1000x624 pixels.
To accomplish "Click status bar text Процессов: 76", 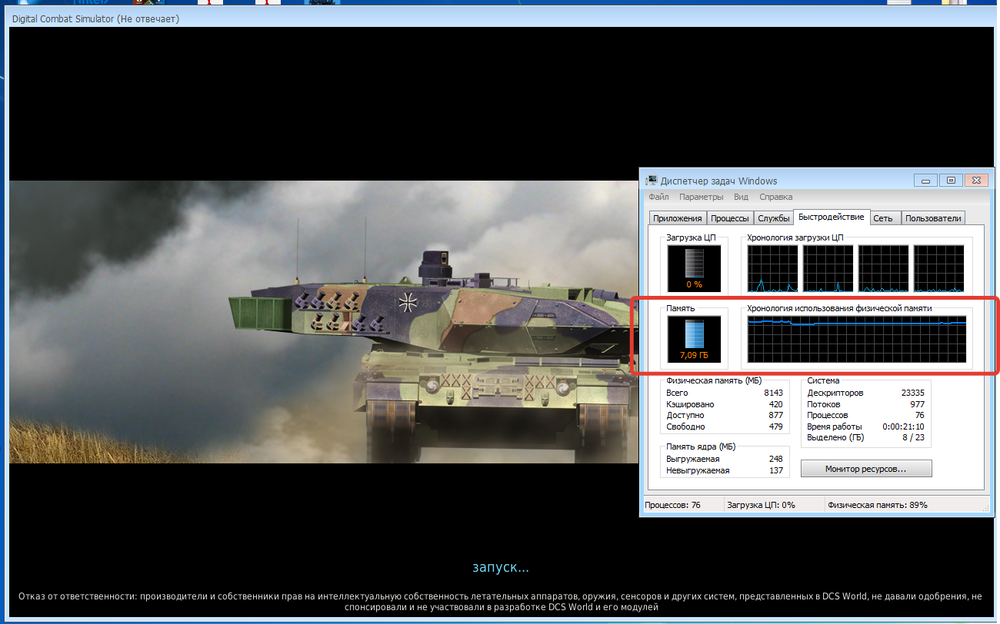I will tap(672, 505).
